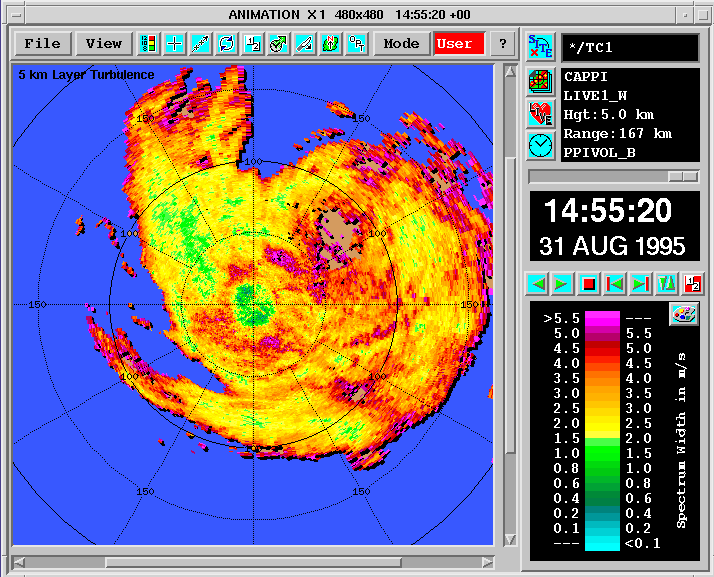Open the clock time selector icon
The height and width of the screenshot is (577, 714).
(541, 146)
